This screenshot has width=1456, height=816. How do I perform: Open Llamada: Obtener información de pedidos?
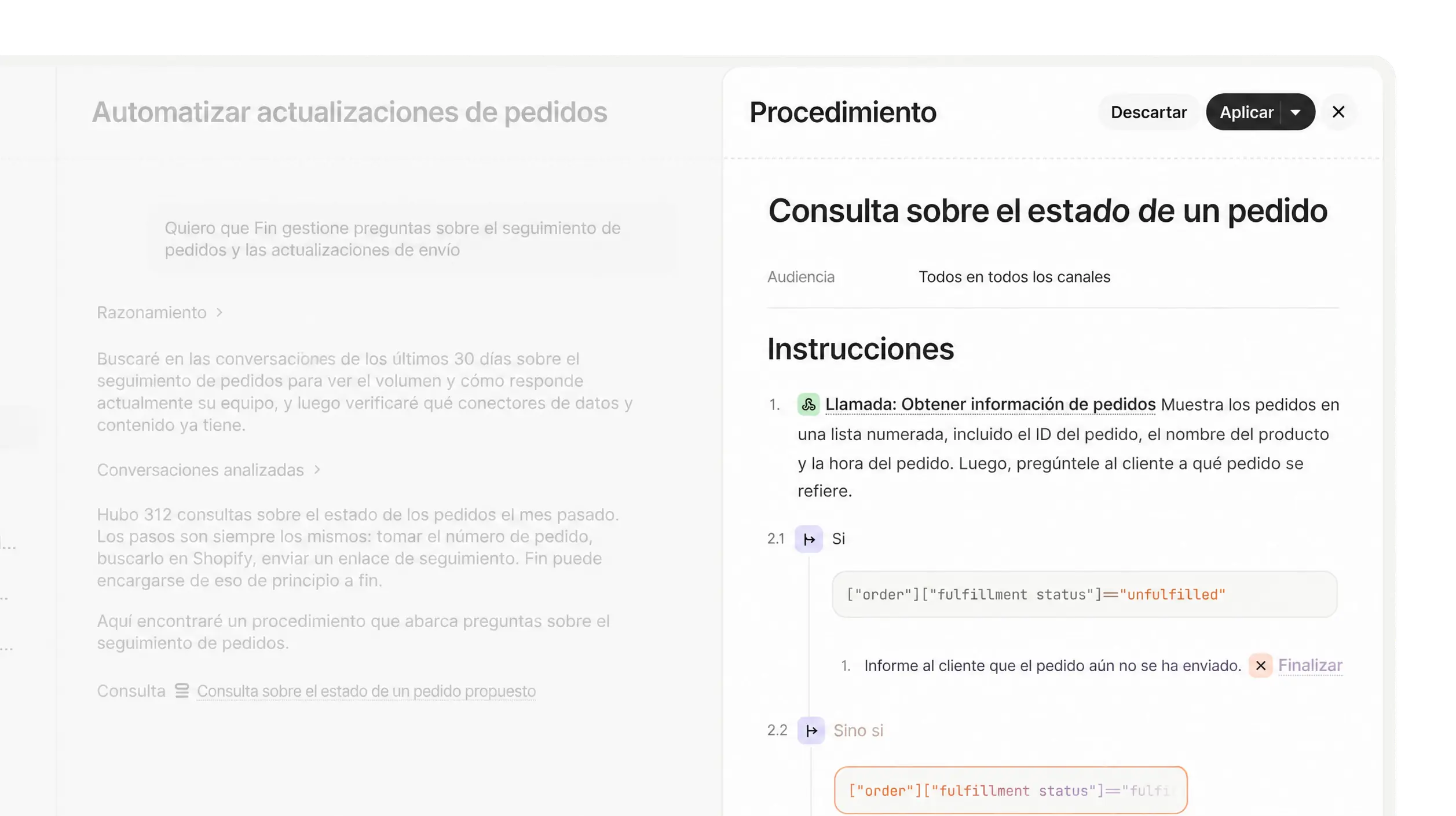click(990, 404)
